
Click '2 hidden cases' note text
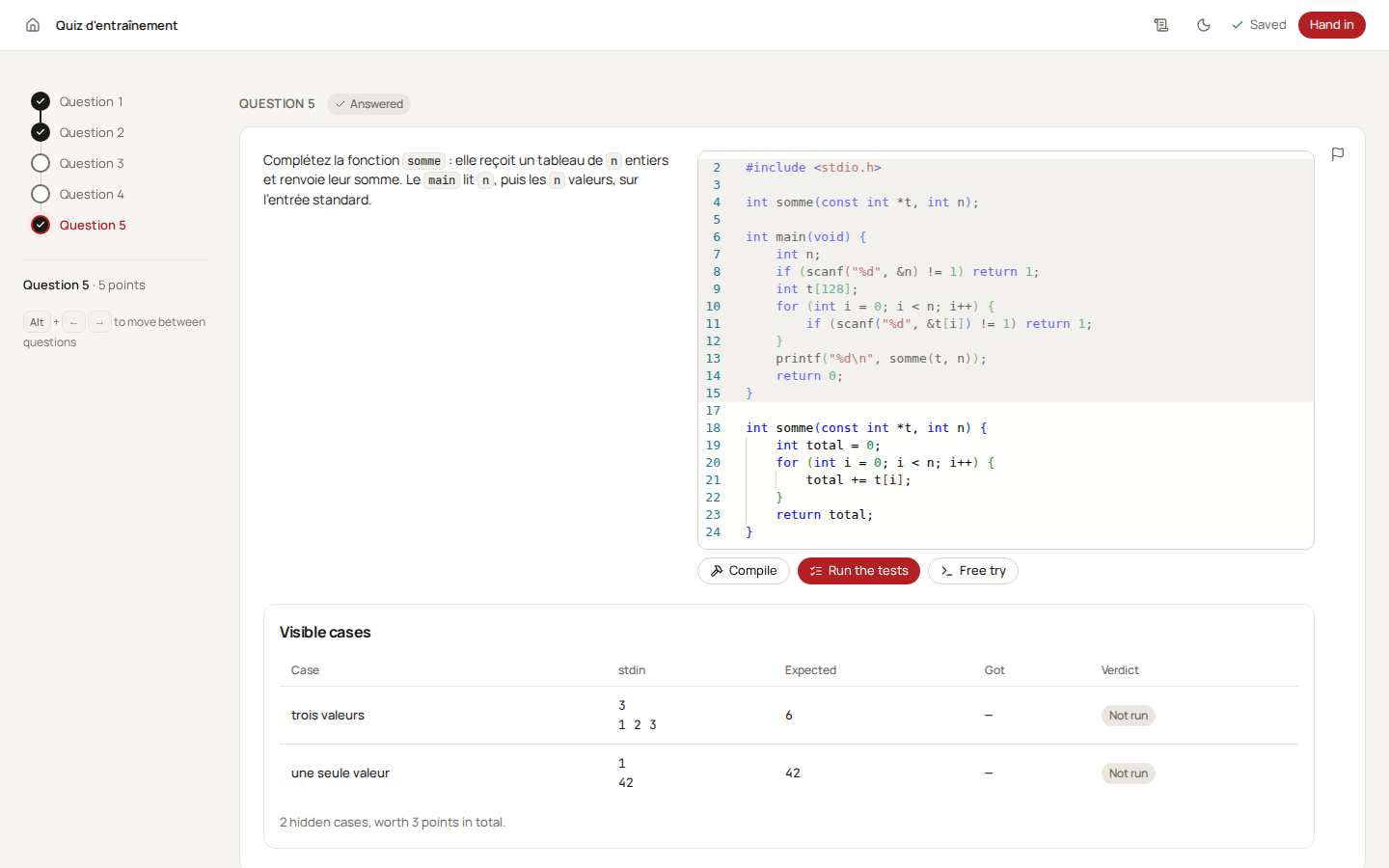[x=393, y=823]
